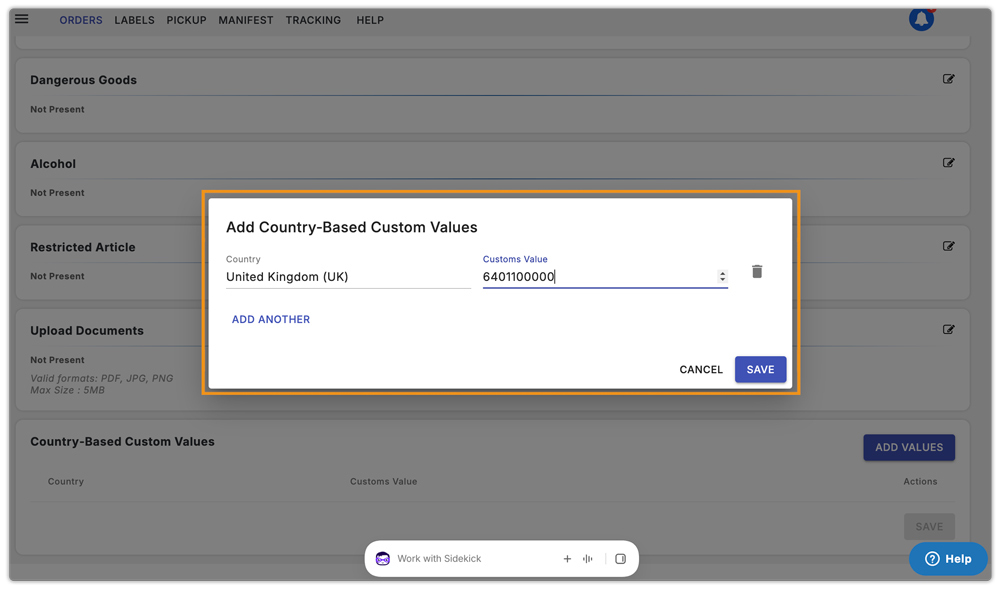The image size is (1000, 591).
Task: Toggle the Sidekick panel icon
Action: 621,558
